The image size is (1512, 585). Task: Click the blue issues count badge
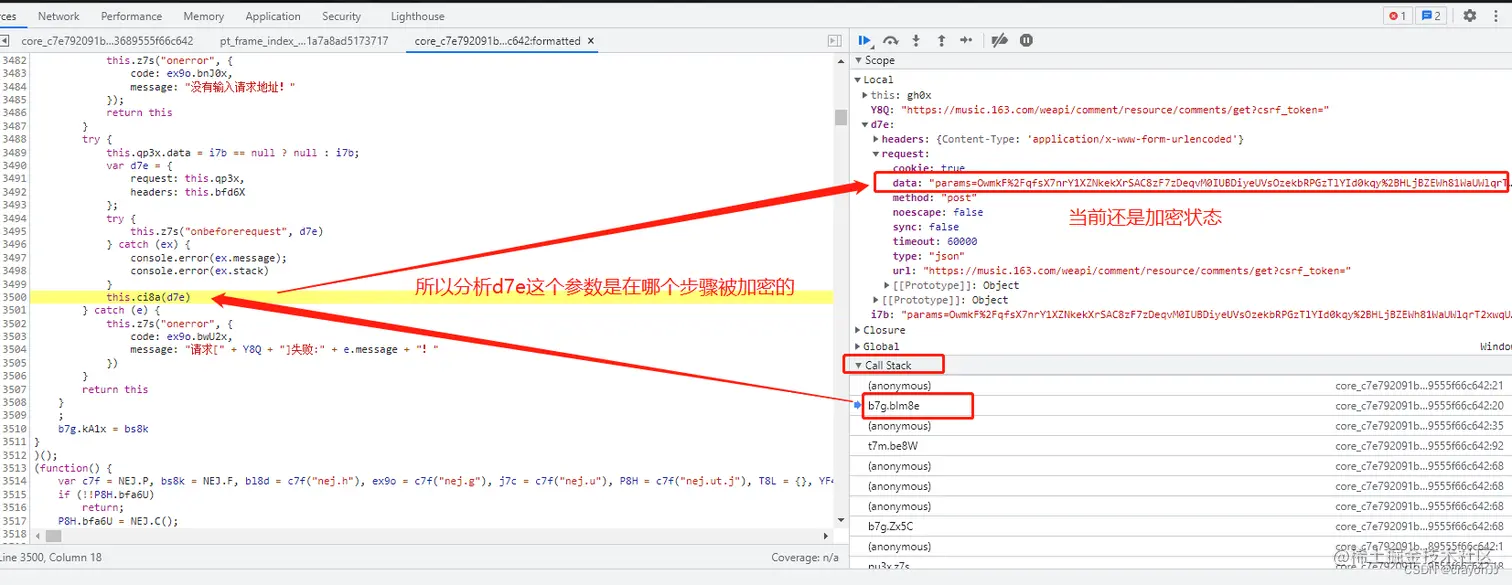click(x=1431, y=15)
